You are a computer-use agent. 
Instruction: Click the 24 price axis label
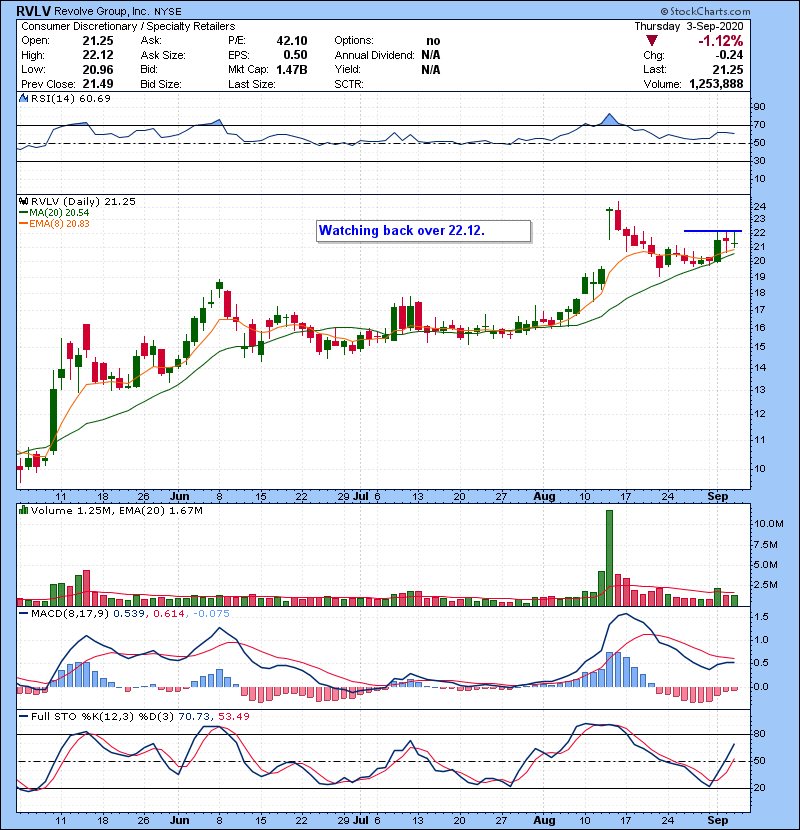pos(759,206)
